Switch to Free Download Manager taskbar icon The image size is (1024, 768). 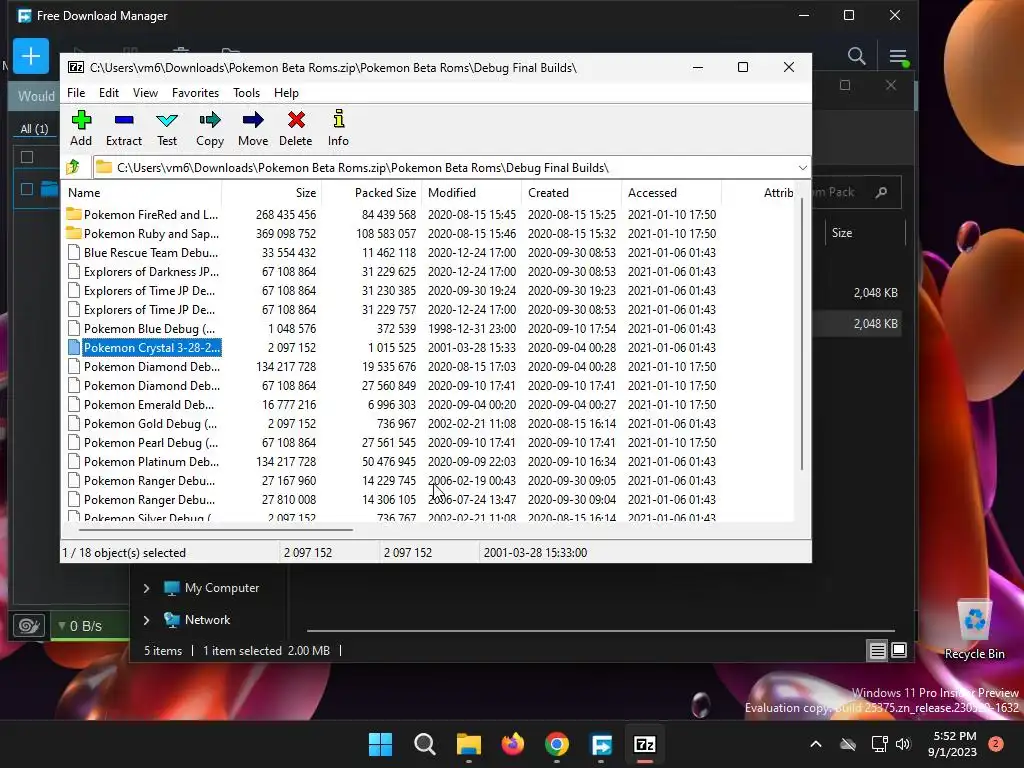[x=601, y=744]
